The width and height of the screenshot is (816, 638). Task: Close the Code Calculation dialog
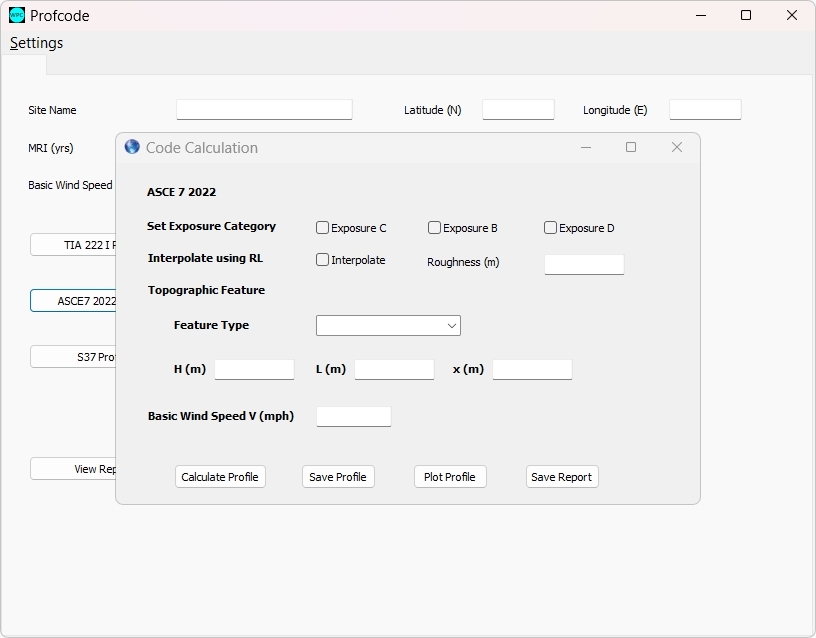(x=676, y=147)
